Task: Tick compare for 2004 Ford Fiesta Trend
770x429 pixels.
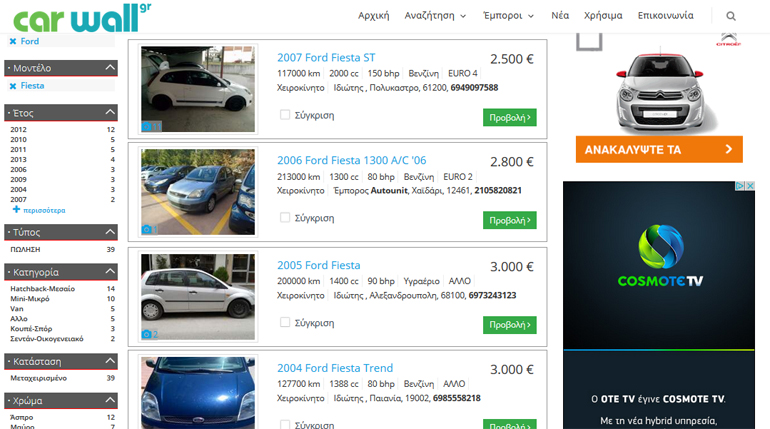Action: click(x=285, y=424)
